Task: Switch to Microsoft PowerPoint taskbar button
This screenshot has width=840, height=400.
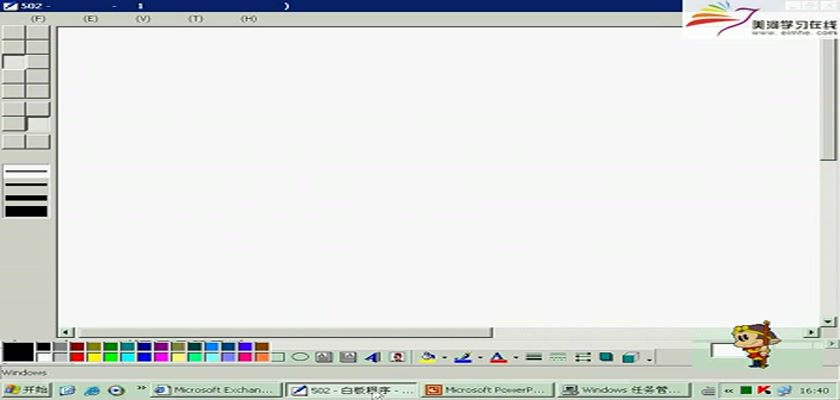Action: (x=486, y=390)
